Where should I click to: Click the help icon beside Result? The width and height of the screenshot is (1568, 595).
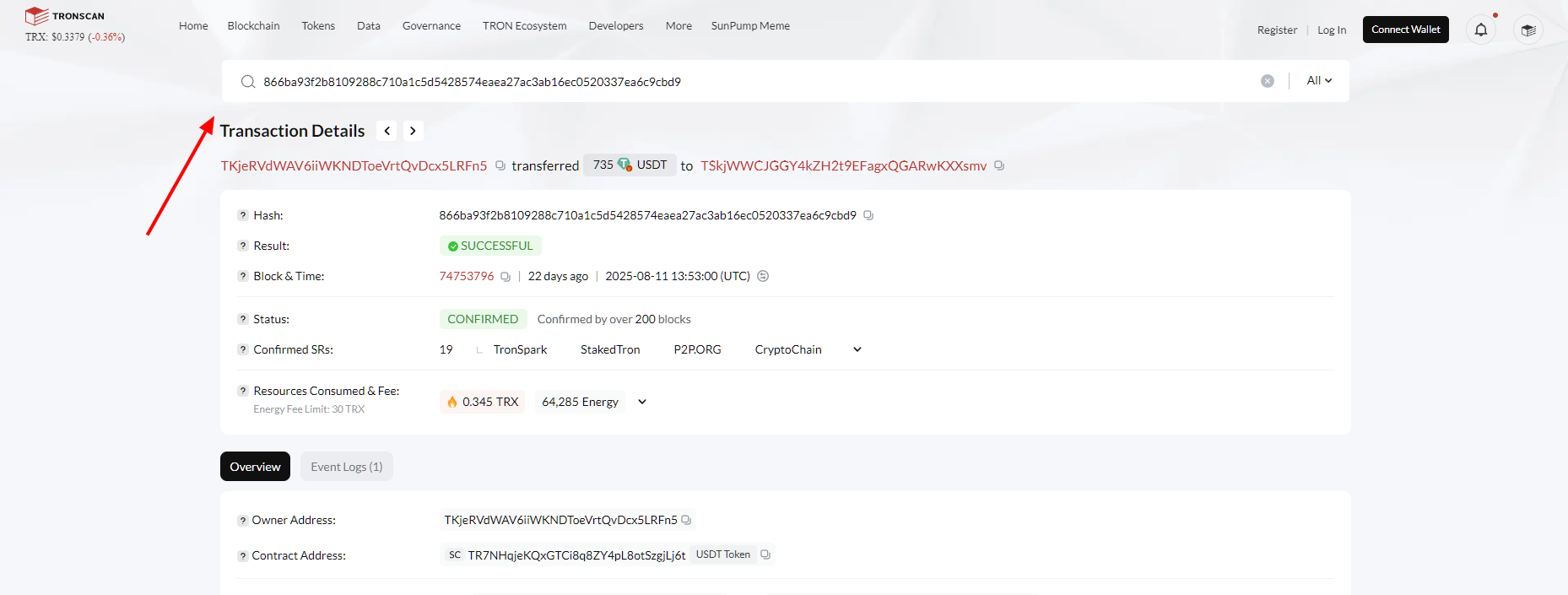[x=243, y=246]
